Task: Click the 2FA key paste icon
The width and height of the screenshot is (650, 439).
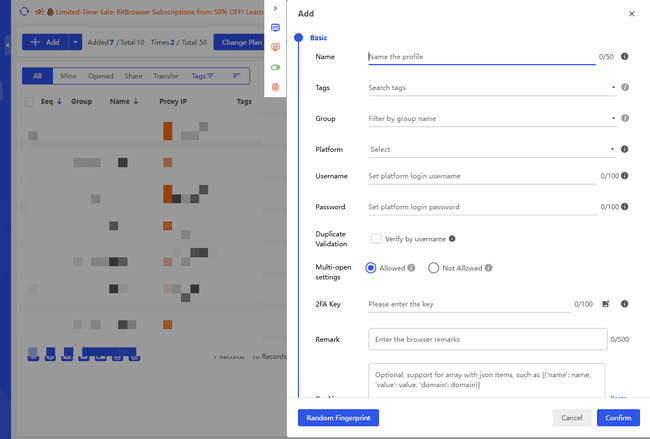Action: (606, 304)
